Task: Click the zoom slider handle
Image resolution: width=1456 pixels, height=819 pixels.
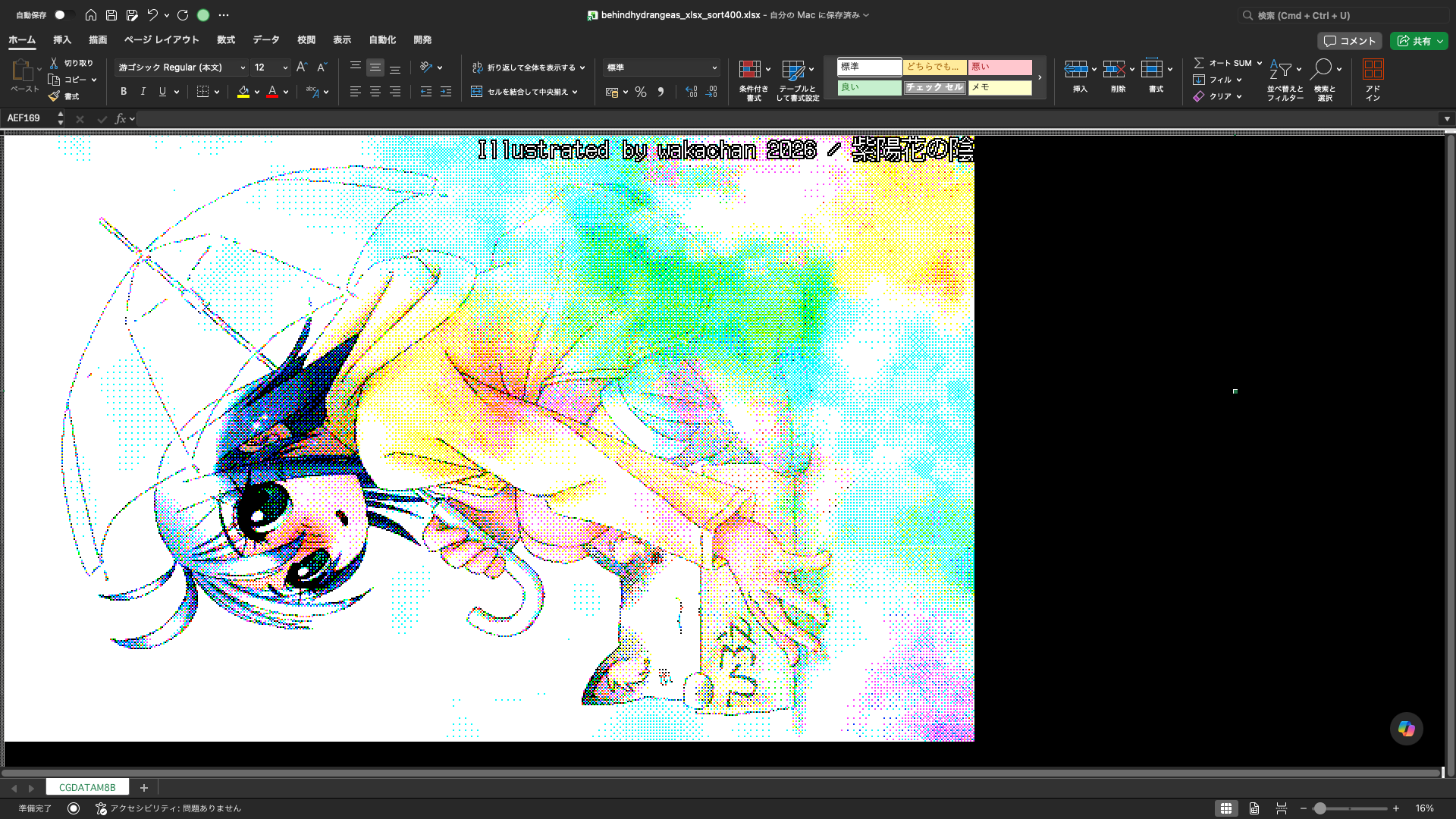Action: click(1320, 808)
